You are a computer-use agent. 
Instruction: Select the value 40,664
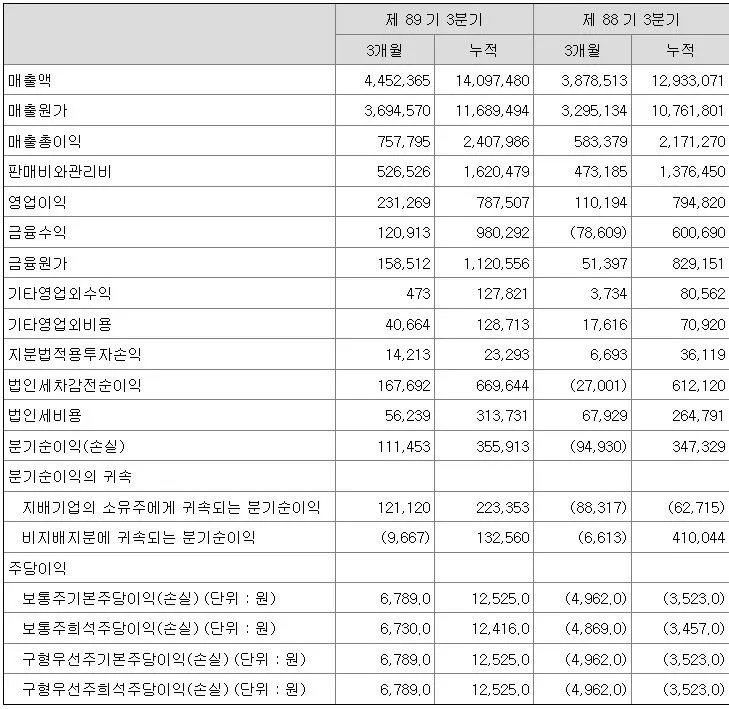[407, 324]
